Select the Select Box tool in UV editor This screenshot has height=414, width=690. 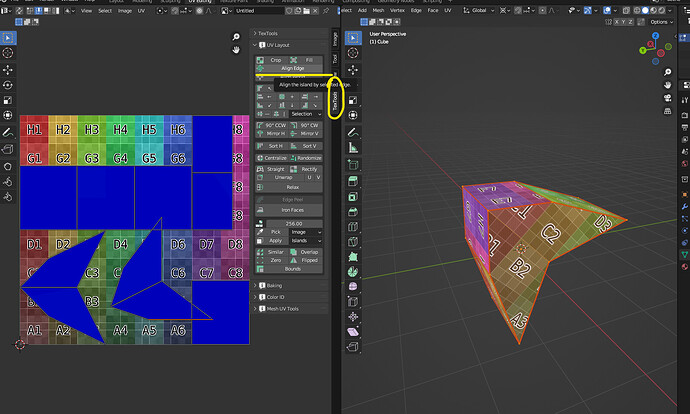pyautogui.click(x=8, y=38)
